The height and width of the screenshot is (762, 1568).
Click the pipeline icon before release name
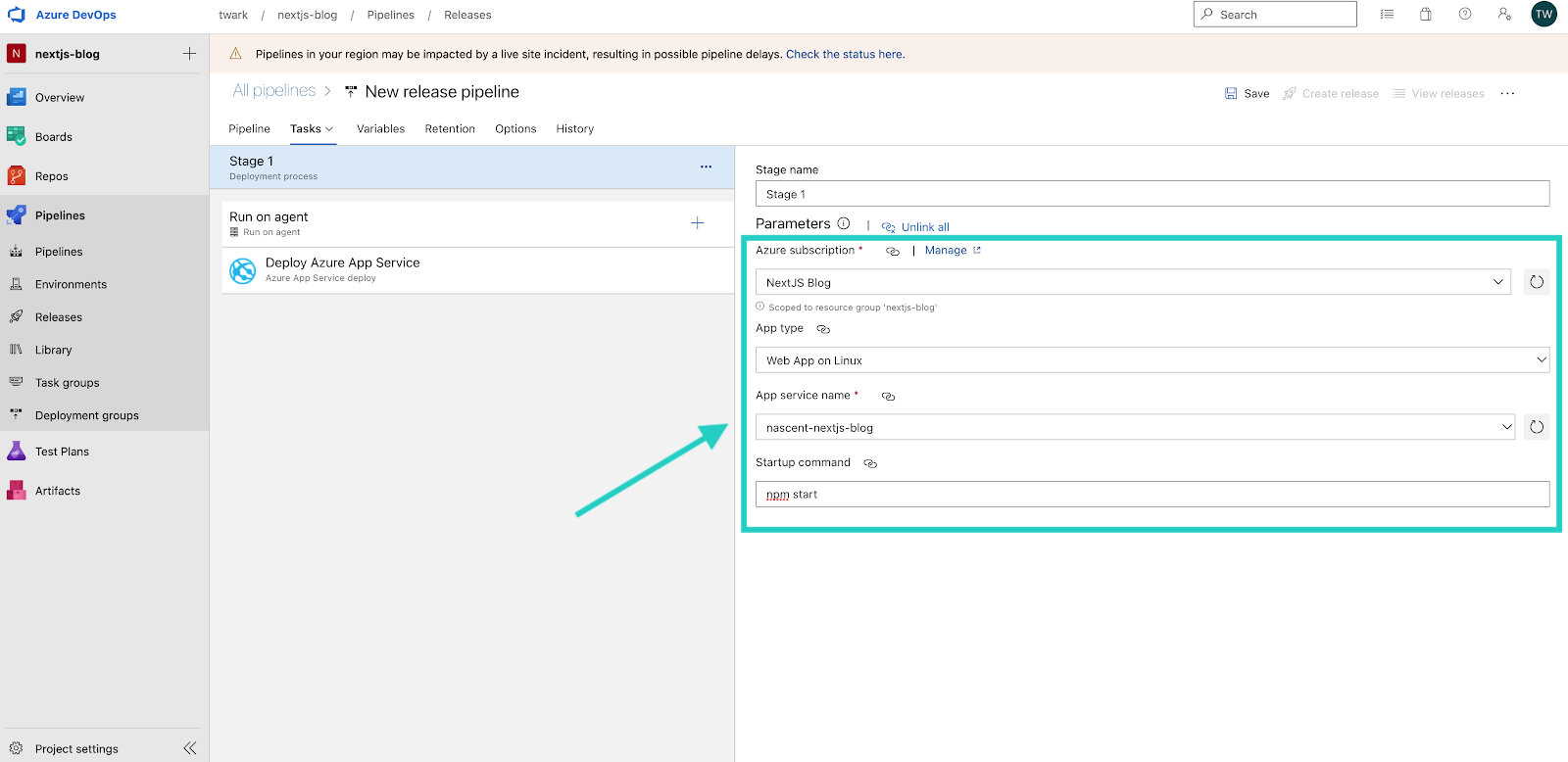click(351, 92)
